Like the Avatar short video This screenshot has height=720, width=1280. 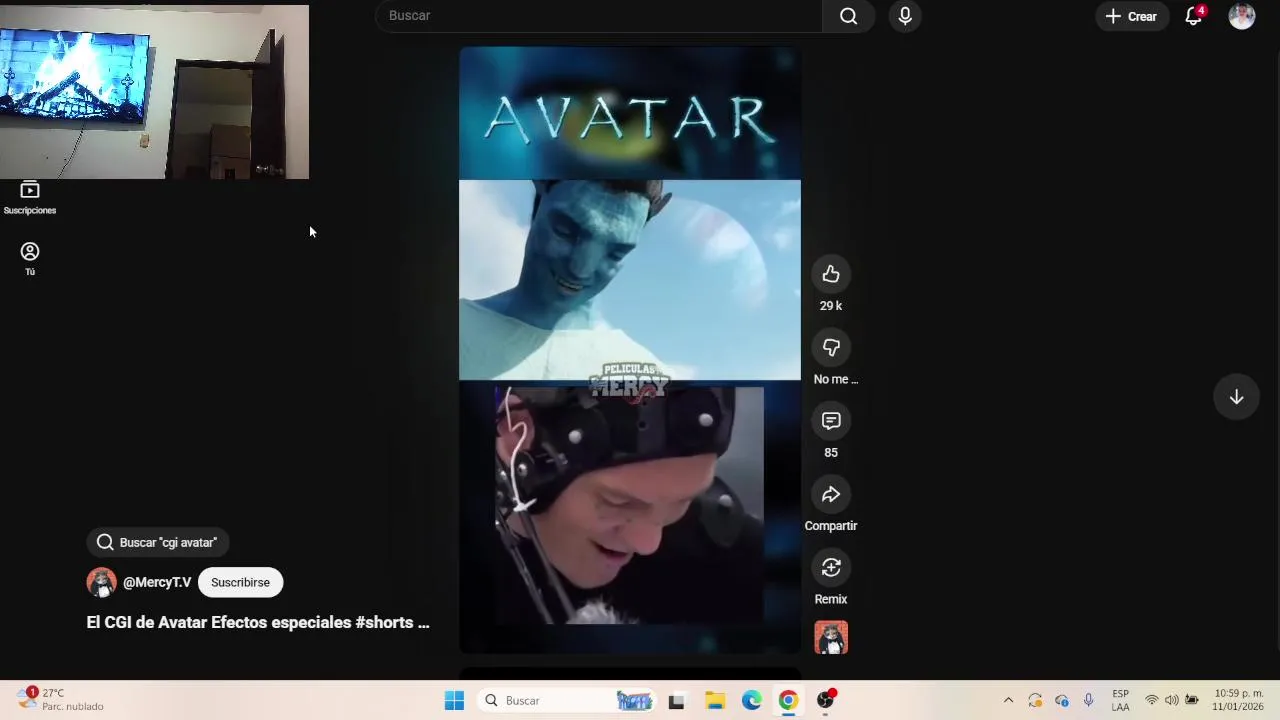(x=831, y=274)
